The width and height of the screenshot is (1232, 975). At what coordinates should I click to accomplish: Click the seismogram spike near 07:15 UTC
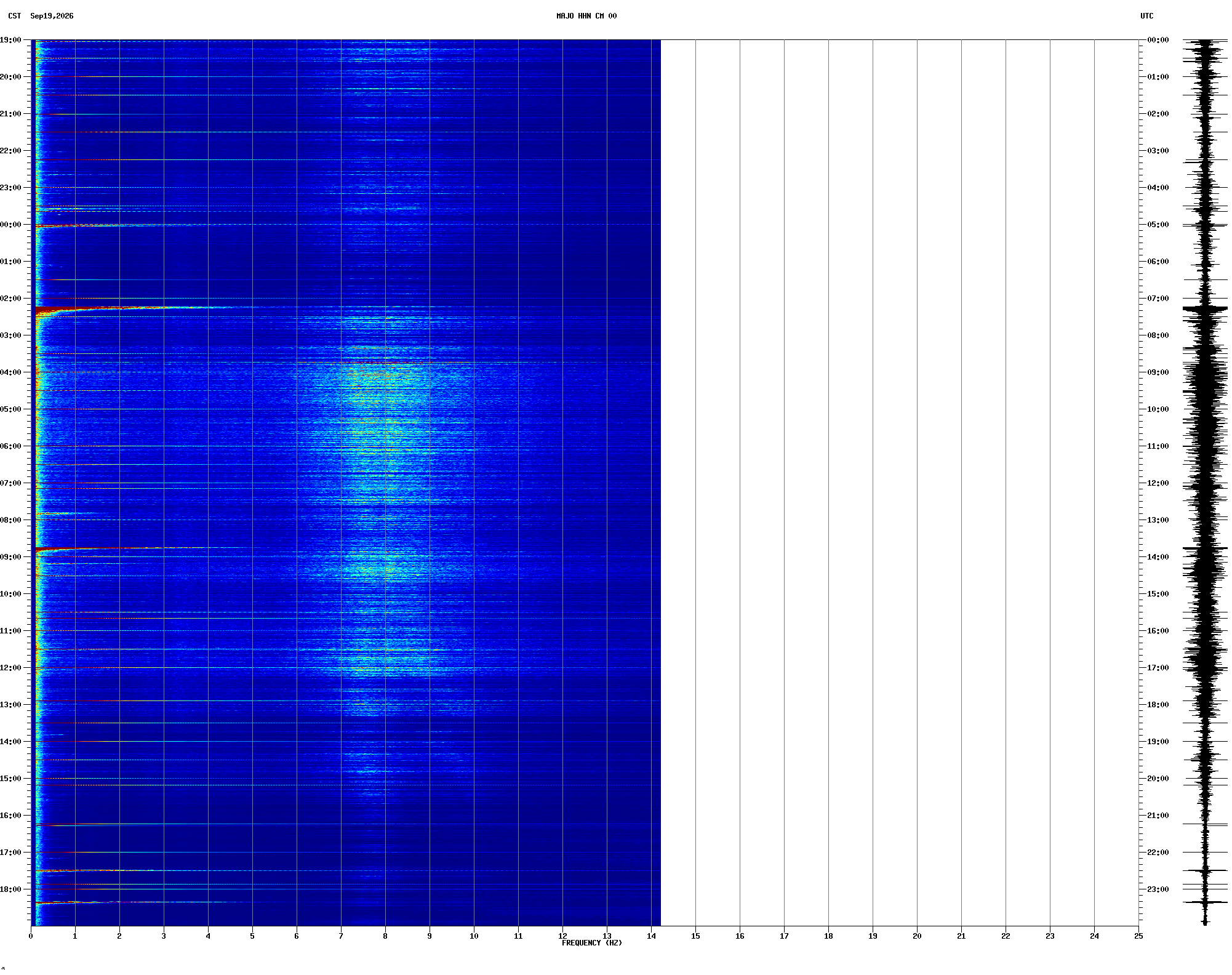click(1205, 308)
